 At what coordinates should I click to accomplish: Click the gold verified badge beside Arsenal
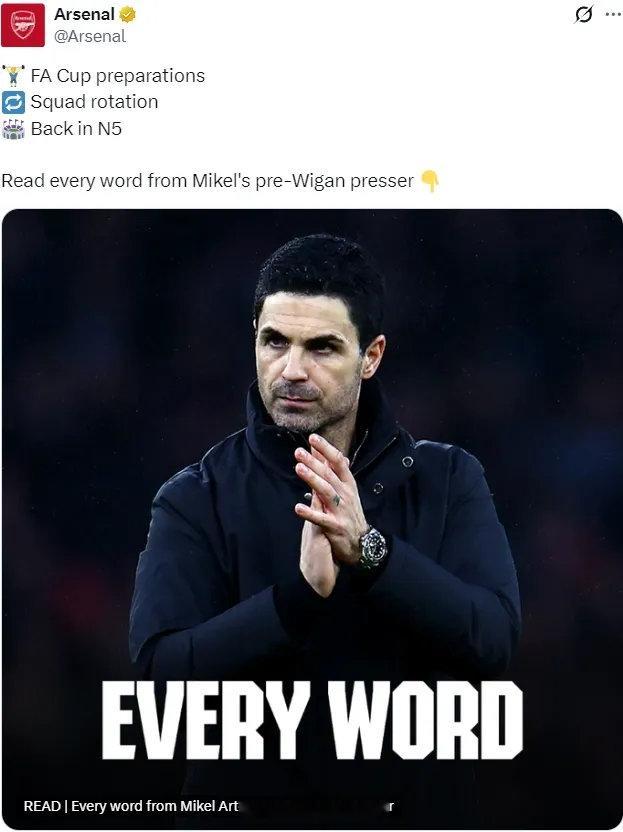[x=127, y=15]
